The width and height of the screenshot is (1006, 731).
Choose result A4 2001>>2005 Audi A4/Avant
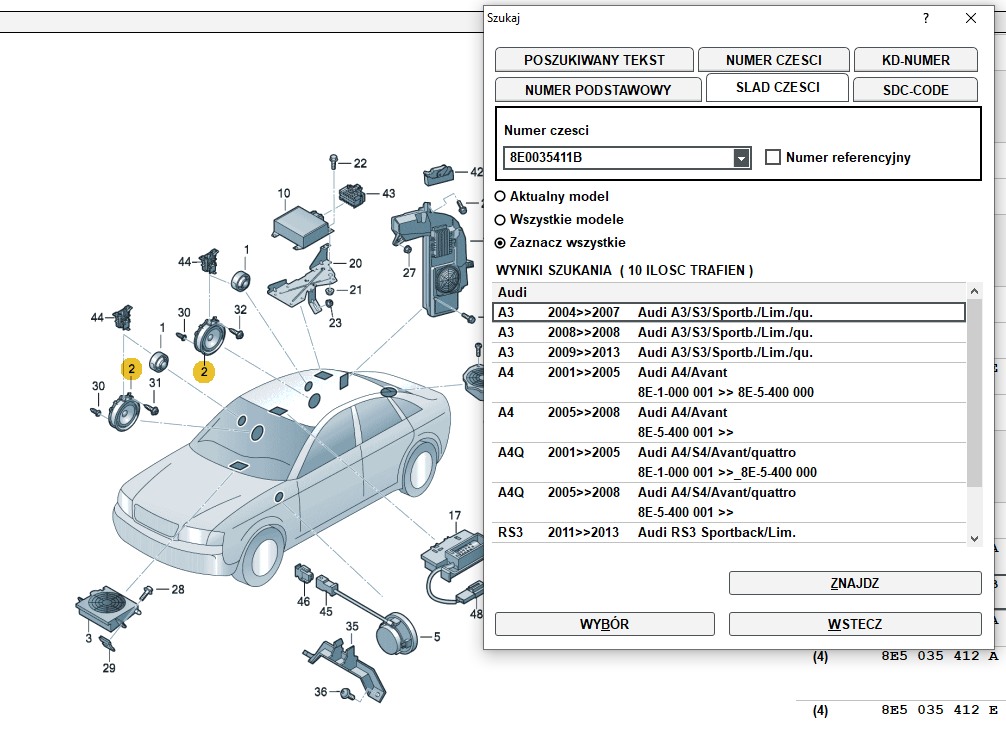[x=729, y=383]
